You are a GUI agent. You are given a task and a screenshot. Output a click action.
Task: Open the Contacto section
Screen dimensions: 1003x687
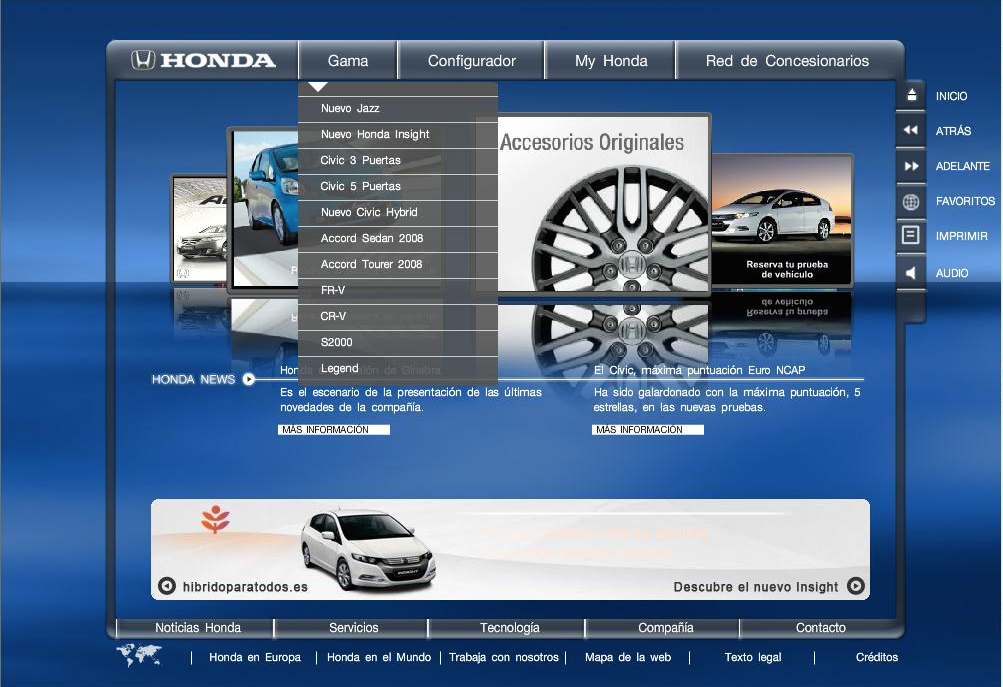(820, 628)
